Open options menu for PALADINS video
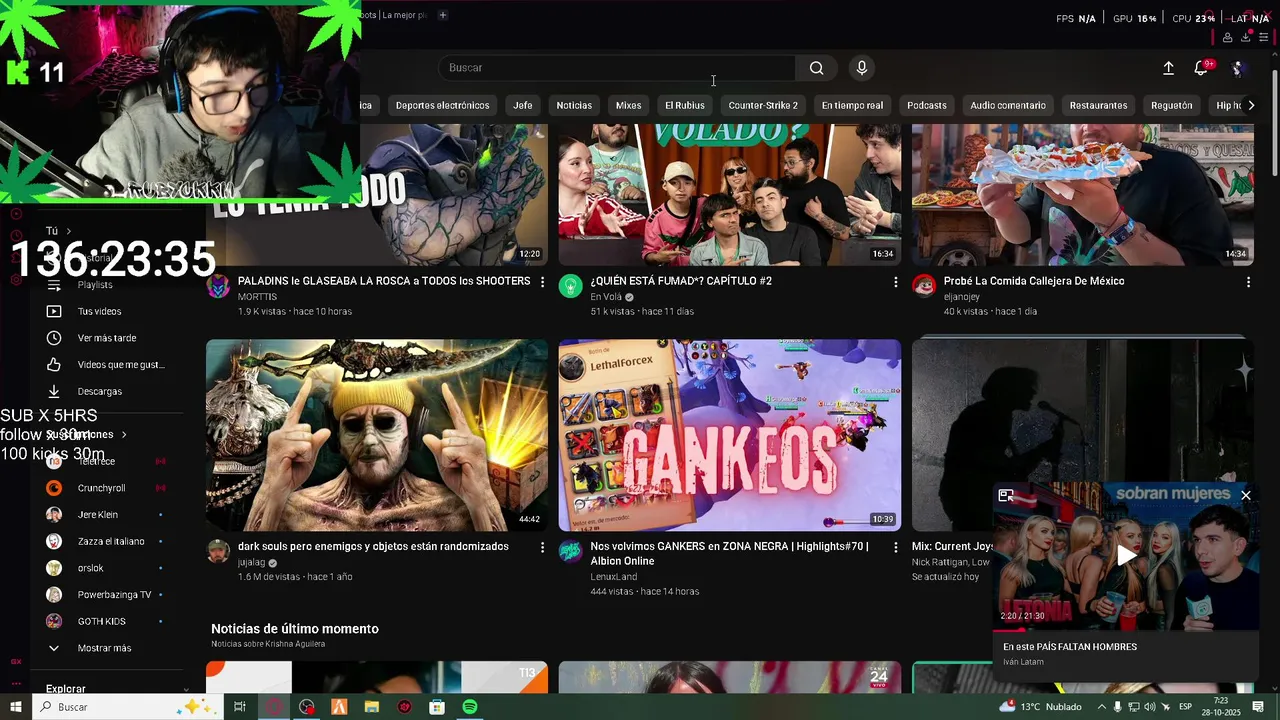 click(x=543, y=282)
